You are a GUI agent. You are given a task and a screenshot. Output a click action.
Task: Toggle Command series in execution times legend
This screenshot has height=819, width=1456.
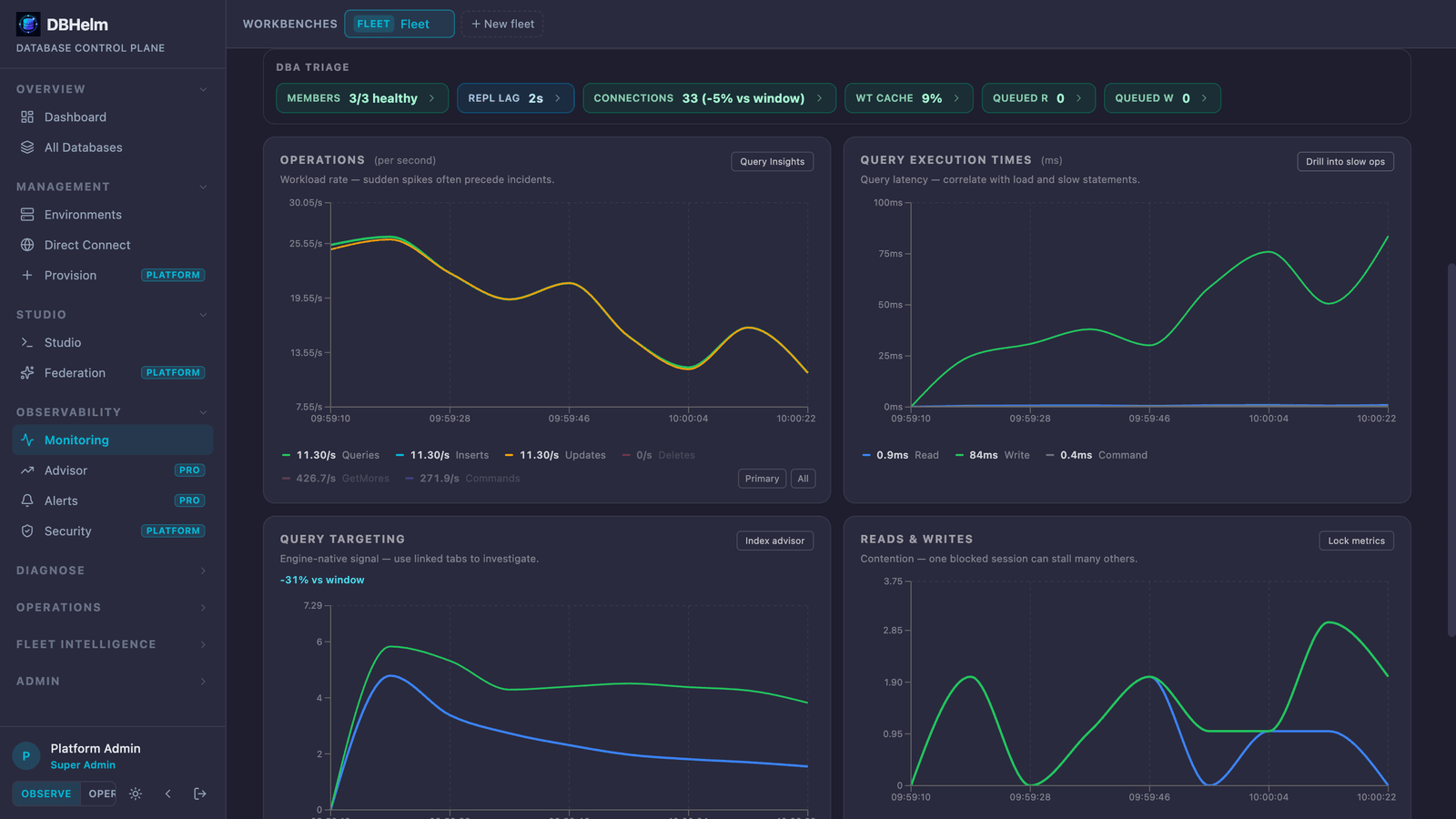pyautogui.click(x=1097, y=455)
